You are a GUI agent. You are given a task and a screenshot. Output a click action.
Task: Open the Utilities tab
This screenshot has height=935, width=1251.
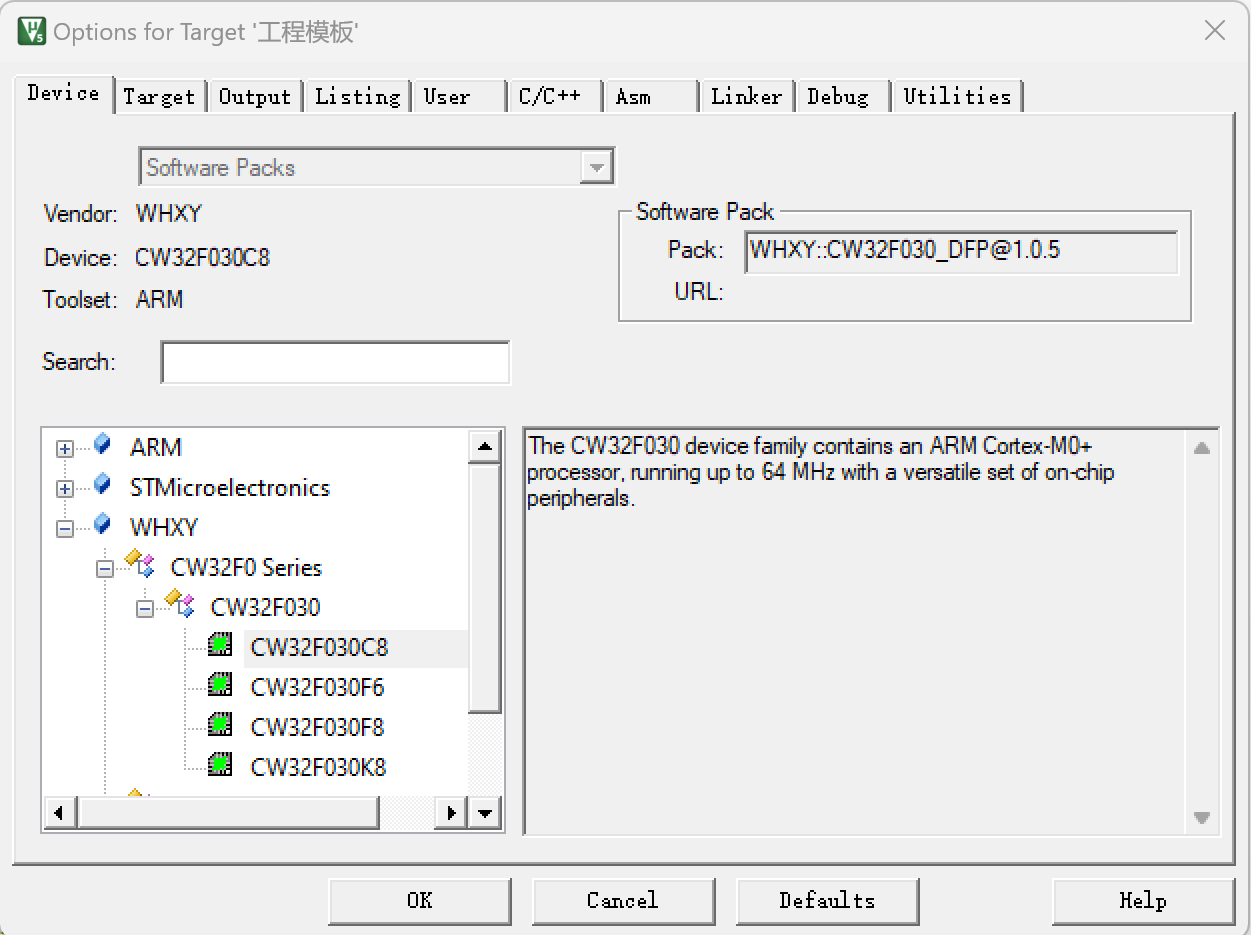957,97
